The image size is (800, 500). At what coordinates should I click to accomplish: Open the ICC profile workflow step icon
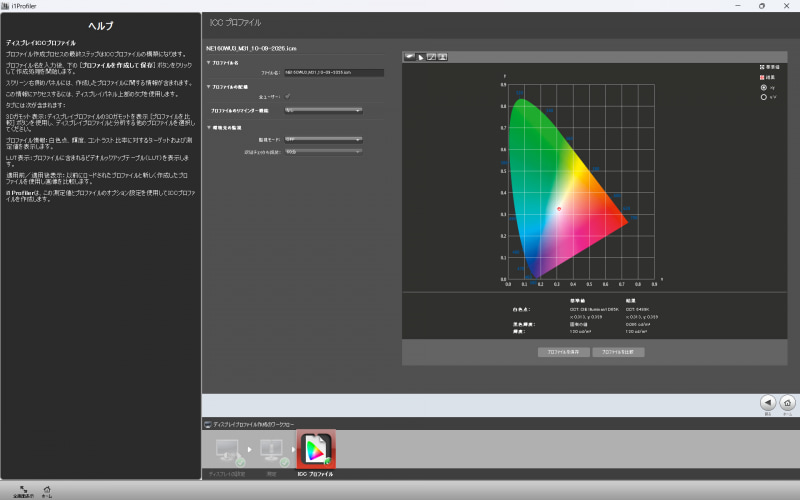pos(316,449)
